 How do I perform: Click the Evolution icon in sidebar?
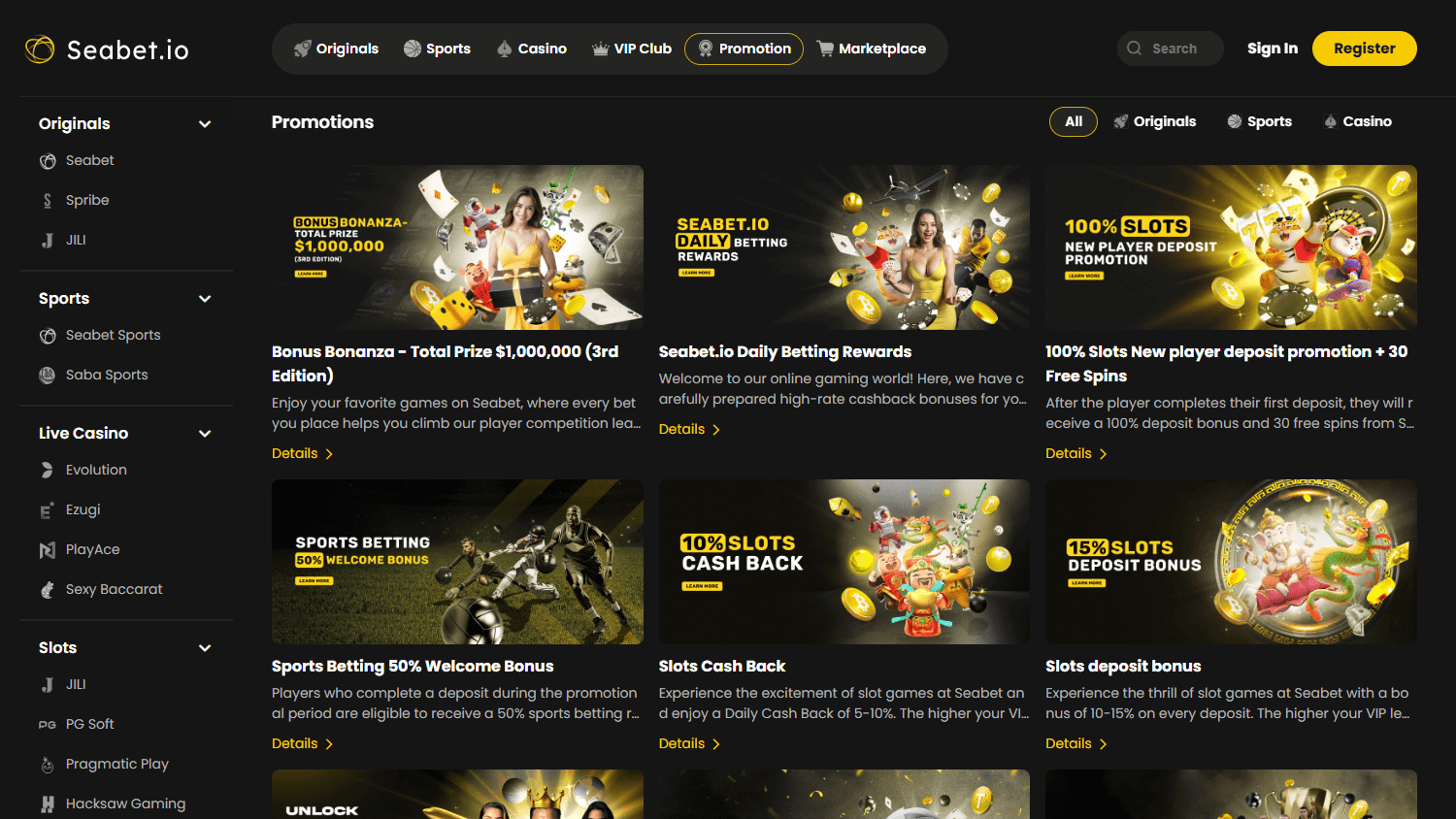47,471
